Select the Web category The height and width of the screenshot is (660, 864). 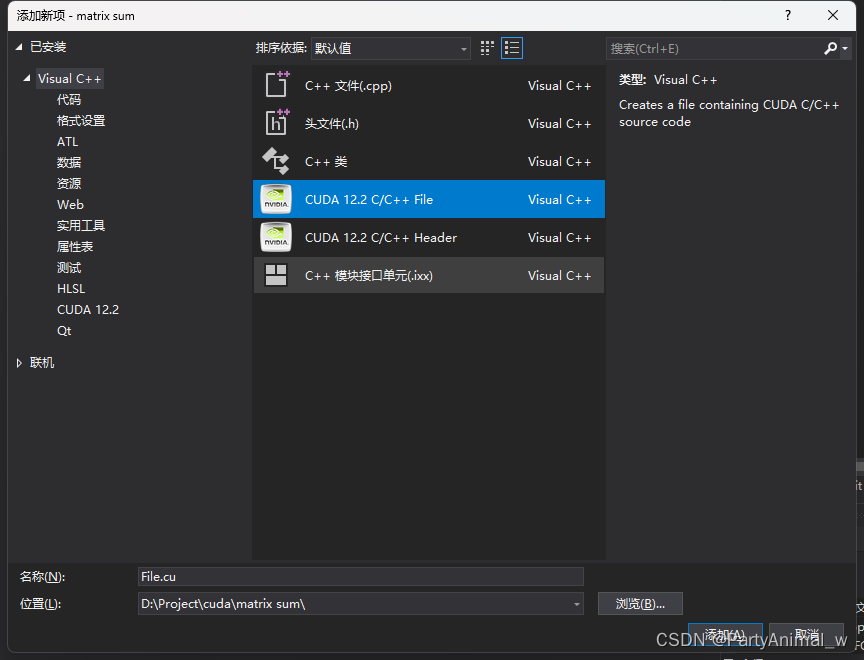(71, 204)
